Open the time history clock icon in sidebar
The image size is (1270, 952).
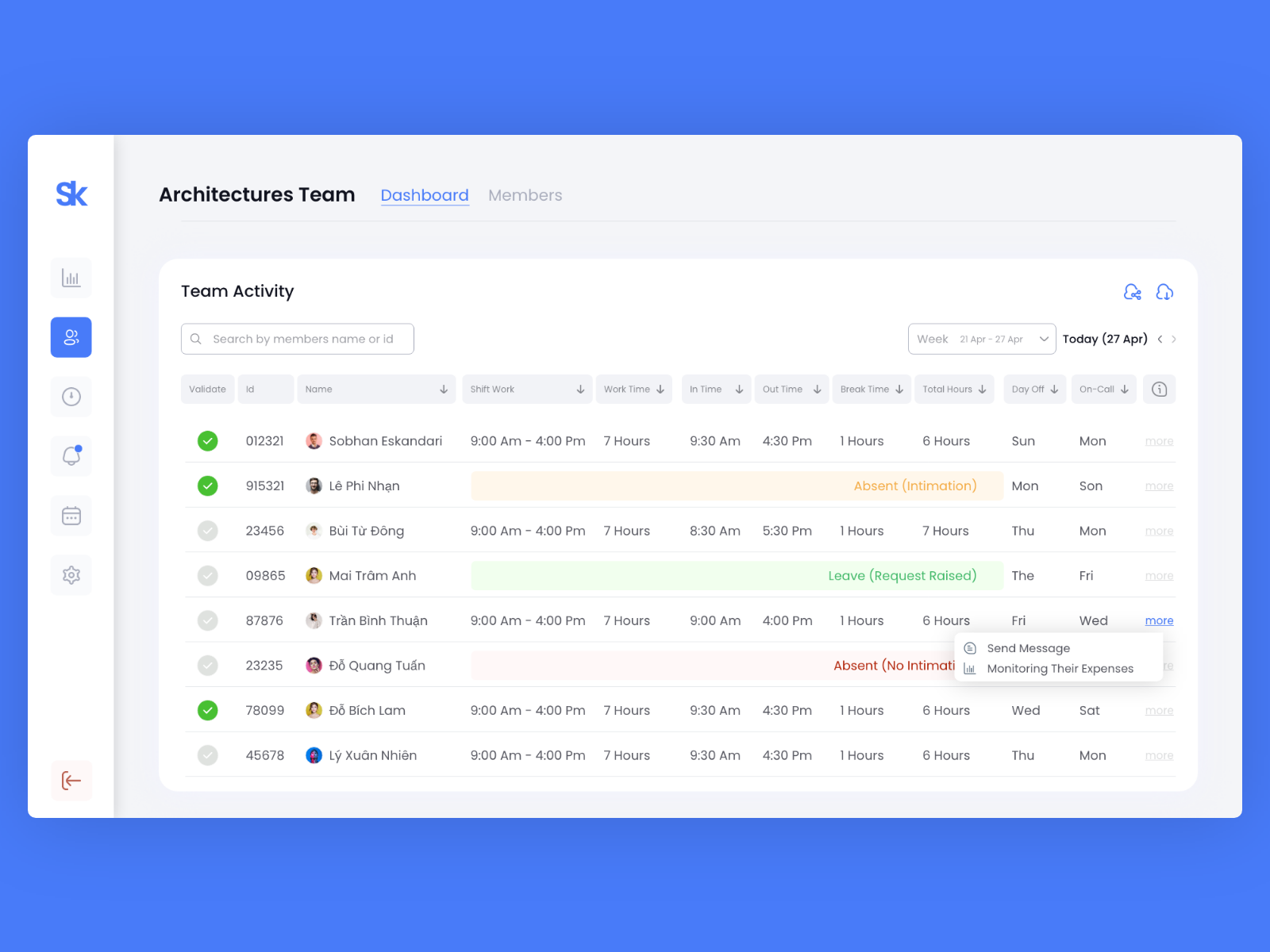(x=71, y=397)
